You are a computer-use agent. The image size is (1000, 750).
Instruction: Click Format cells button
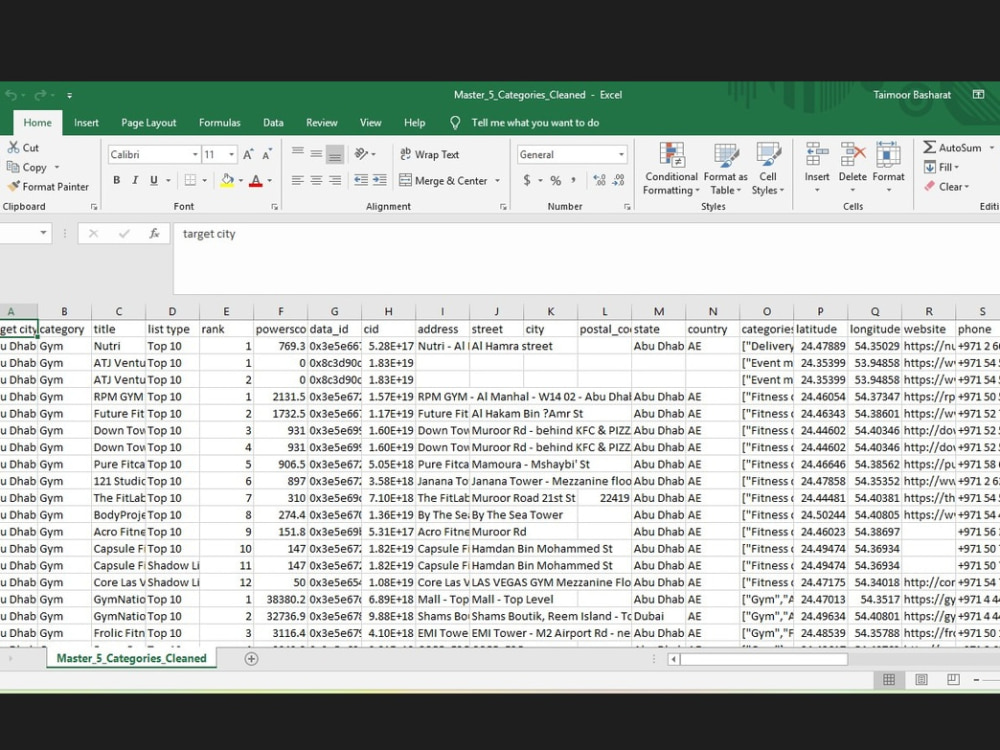pos(888,168)
